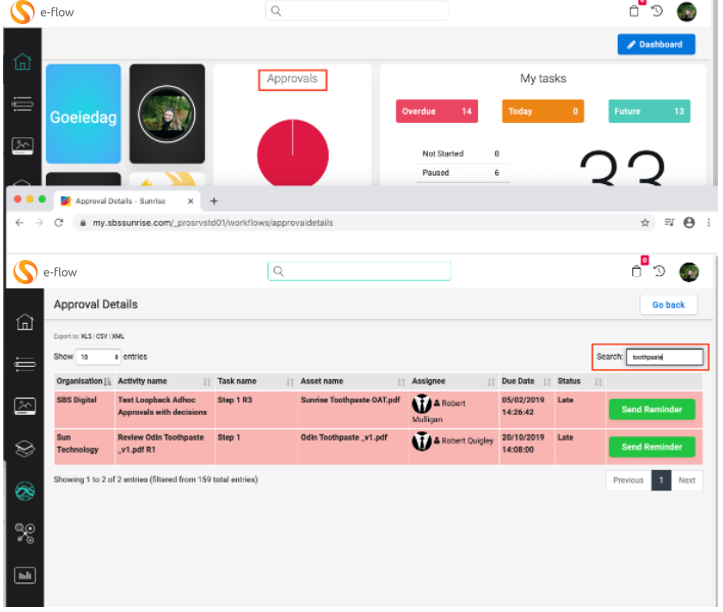
Task: Open the task list icon in Approval Details sidebar
Action: coord(25,364)
